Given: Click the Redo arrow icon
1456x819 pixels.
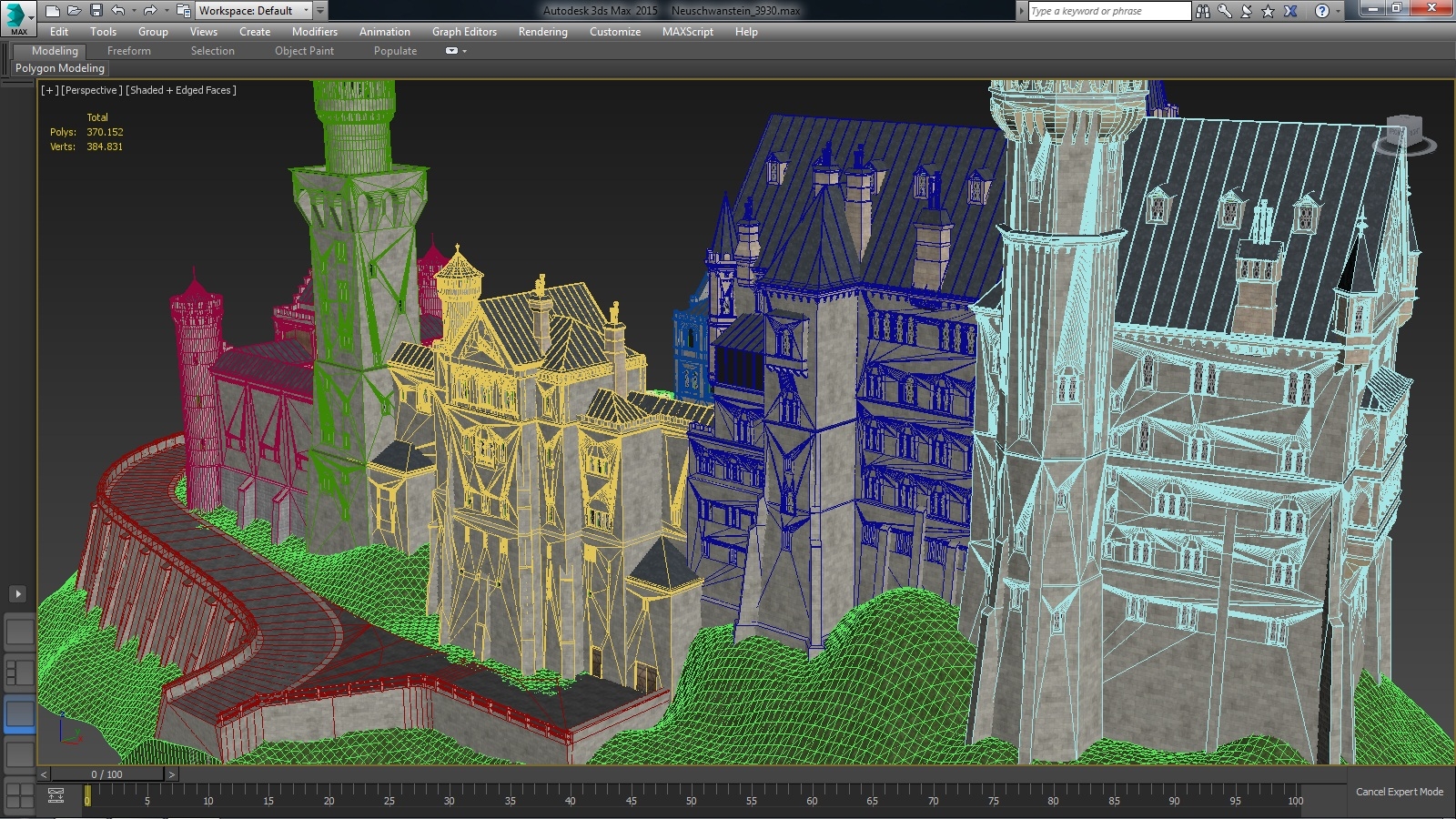Looking at the screenshot, I should [148, 10].
